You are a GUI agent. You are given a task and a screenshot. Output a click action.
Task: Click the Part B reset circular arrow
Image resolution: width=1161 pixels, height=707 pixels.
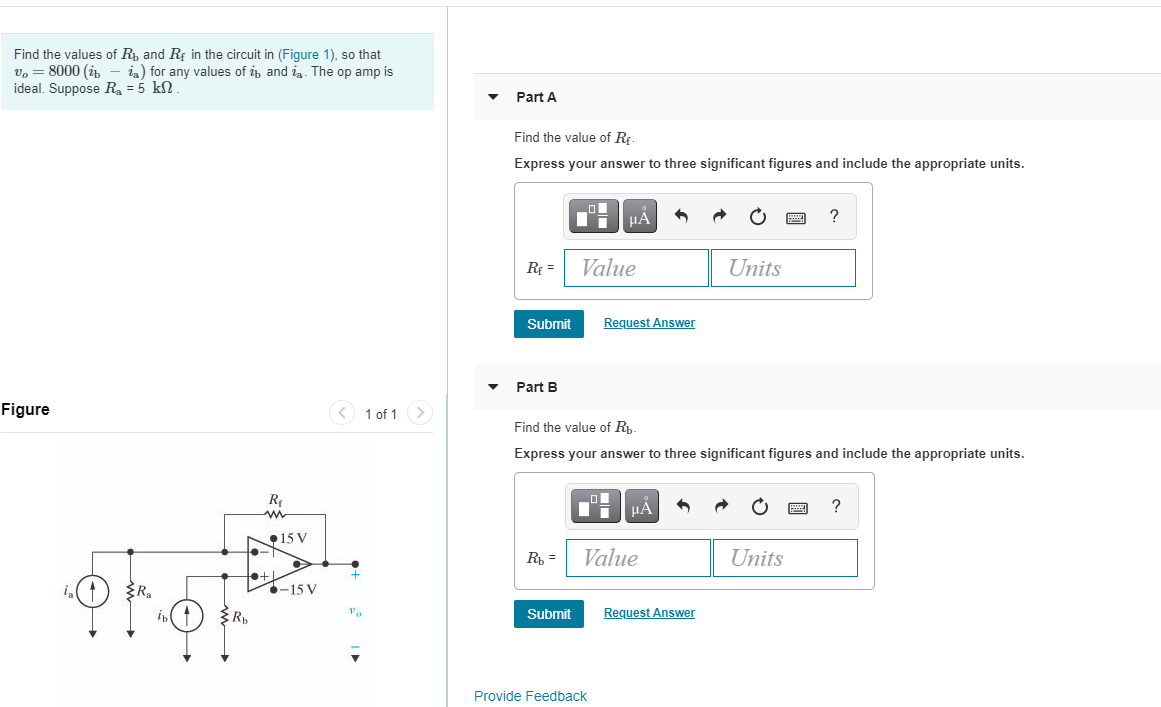[759, 506]
